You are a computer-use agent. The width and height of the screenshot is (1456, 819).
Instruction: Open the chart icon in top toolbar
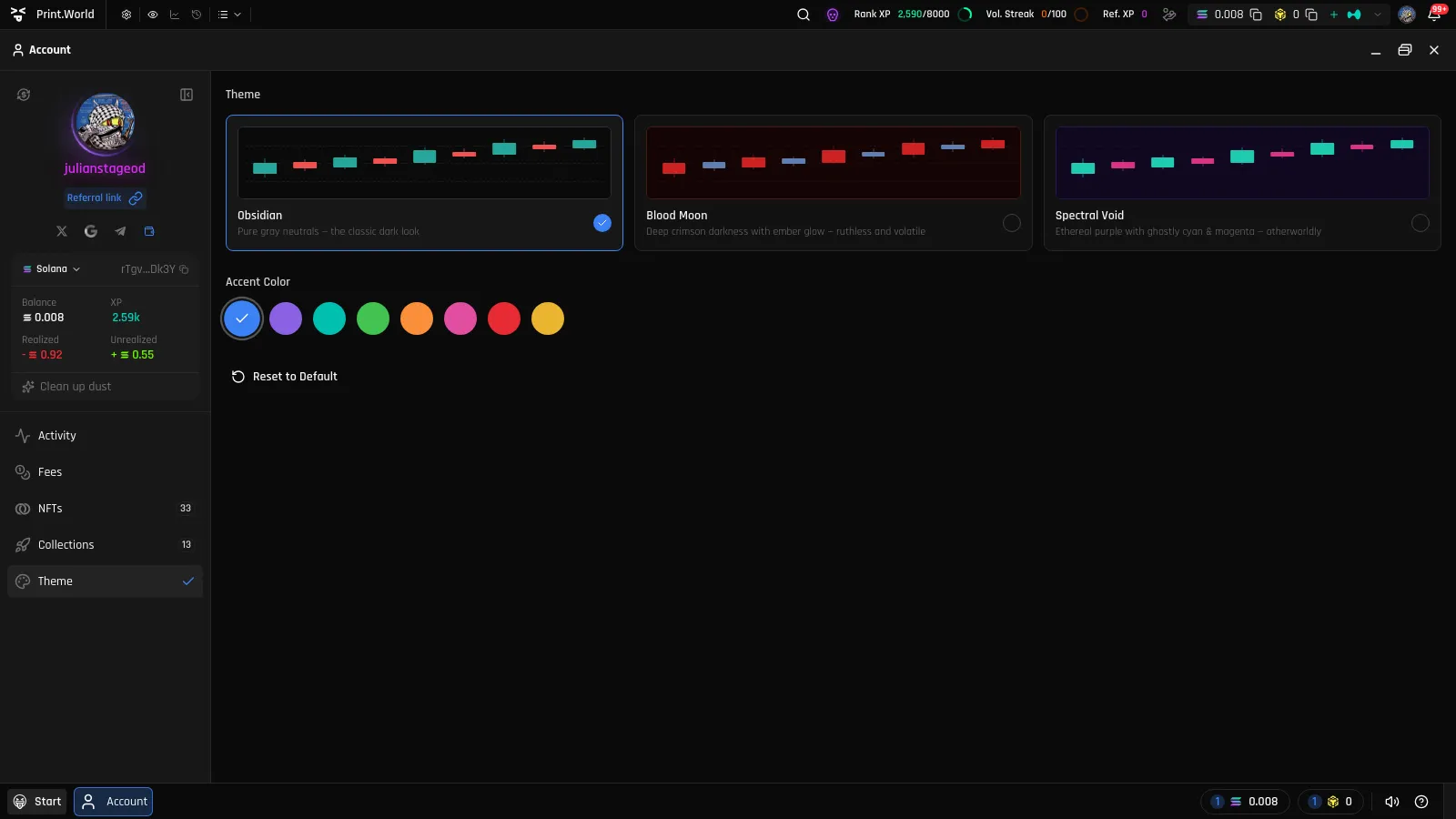click(x=174, y=15)
